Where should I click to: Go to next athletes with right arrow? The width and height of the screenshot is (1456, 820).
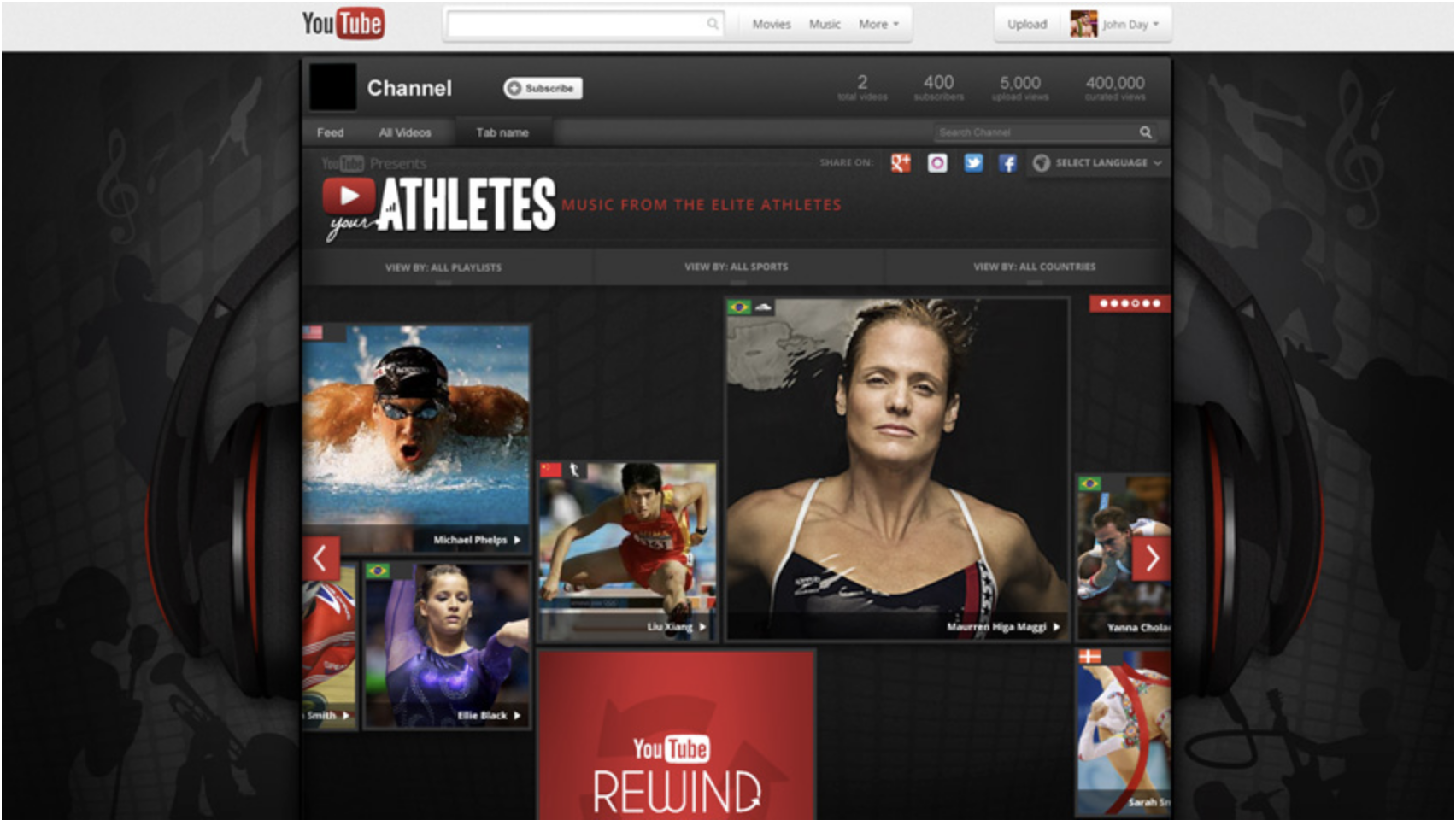coord(1151,559)
